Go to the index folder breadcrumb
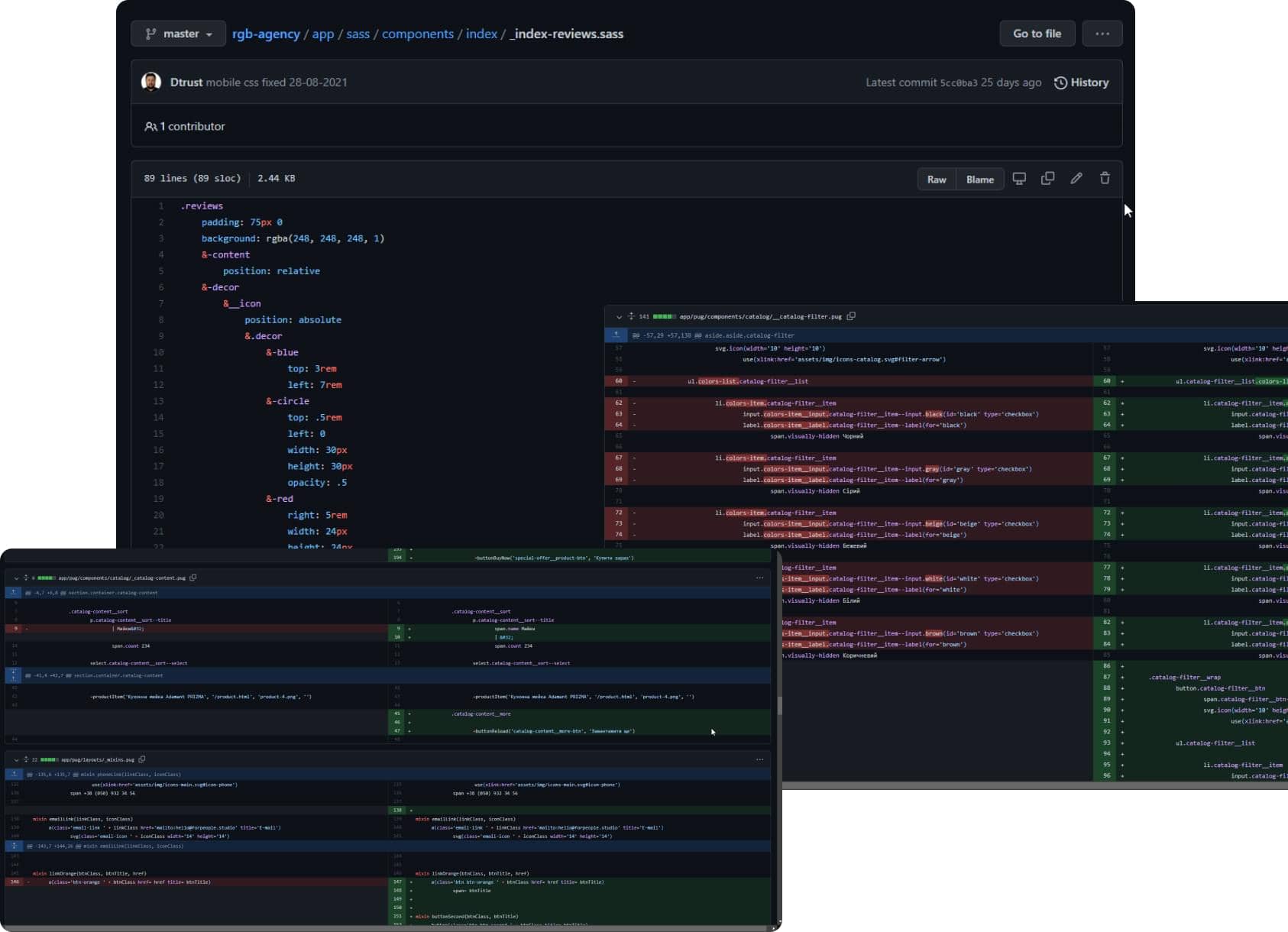 pyautogui.click(x=481, y=34)
